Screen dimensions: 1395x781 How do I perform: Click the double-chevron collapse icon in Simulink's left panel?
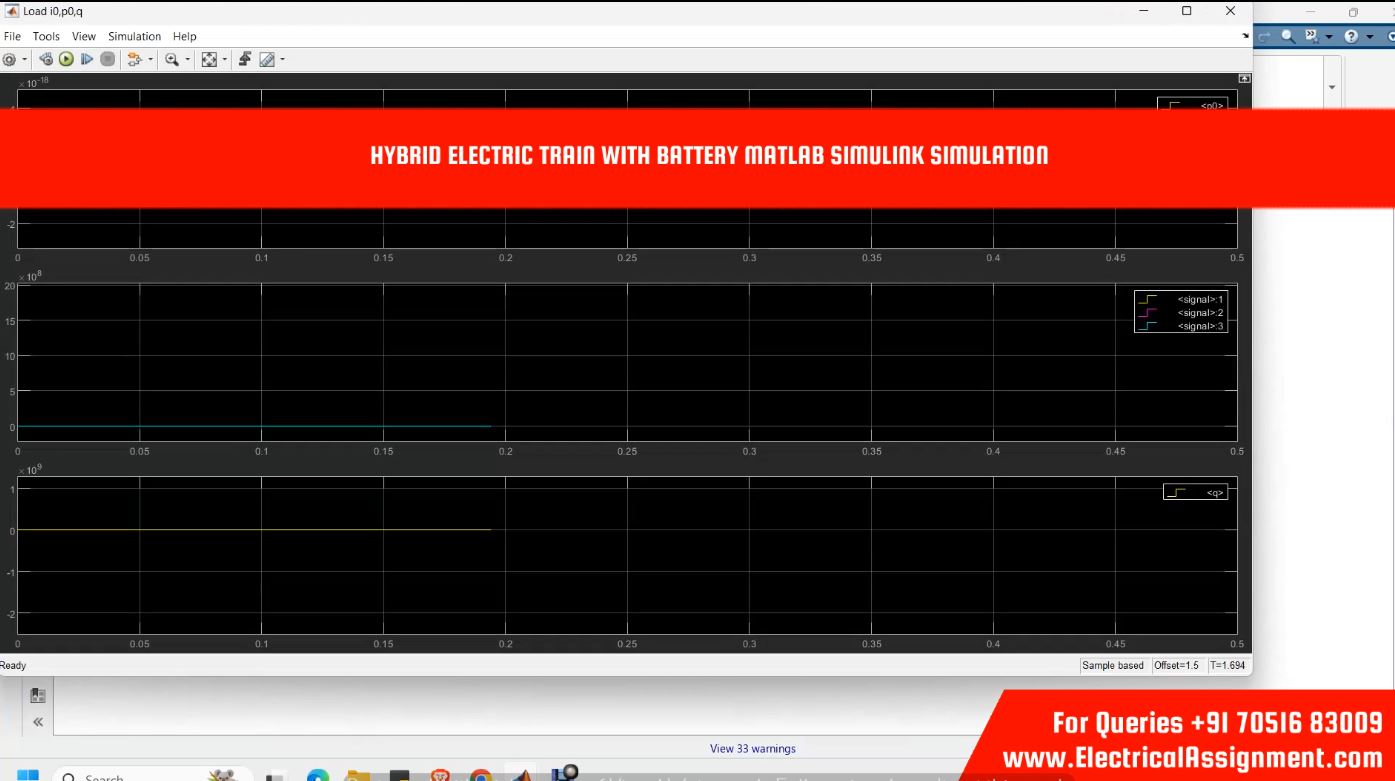(x=38, y=722)
